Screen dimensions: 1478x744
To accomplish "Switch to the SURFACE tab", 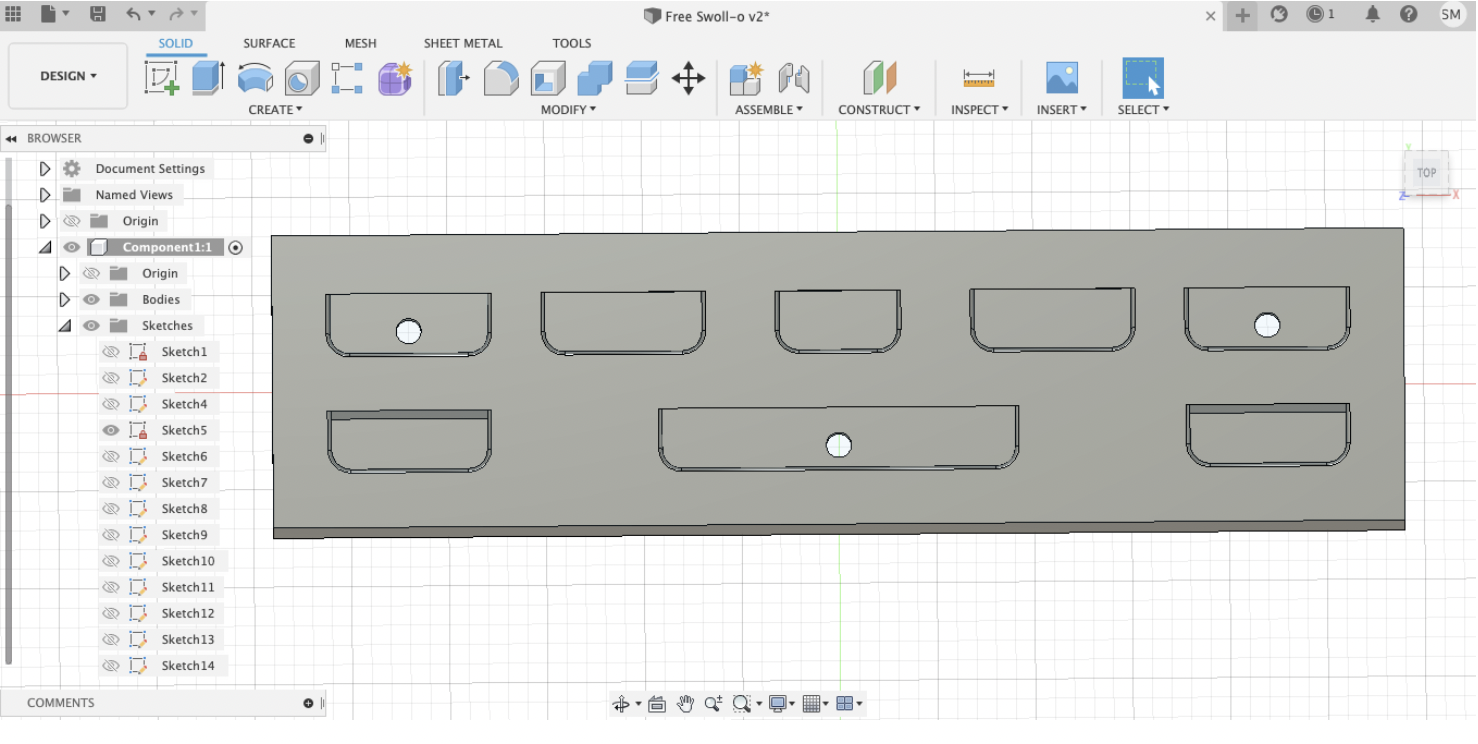I will pos(269,43).
